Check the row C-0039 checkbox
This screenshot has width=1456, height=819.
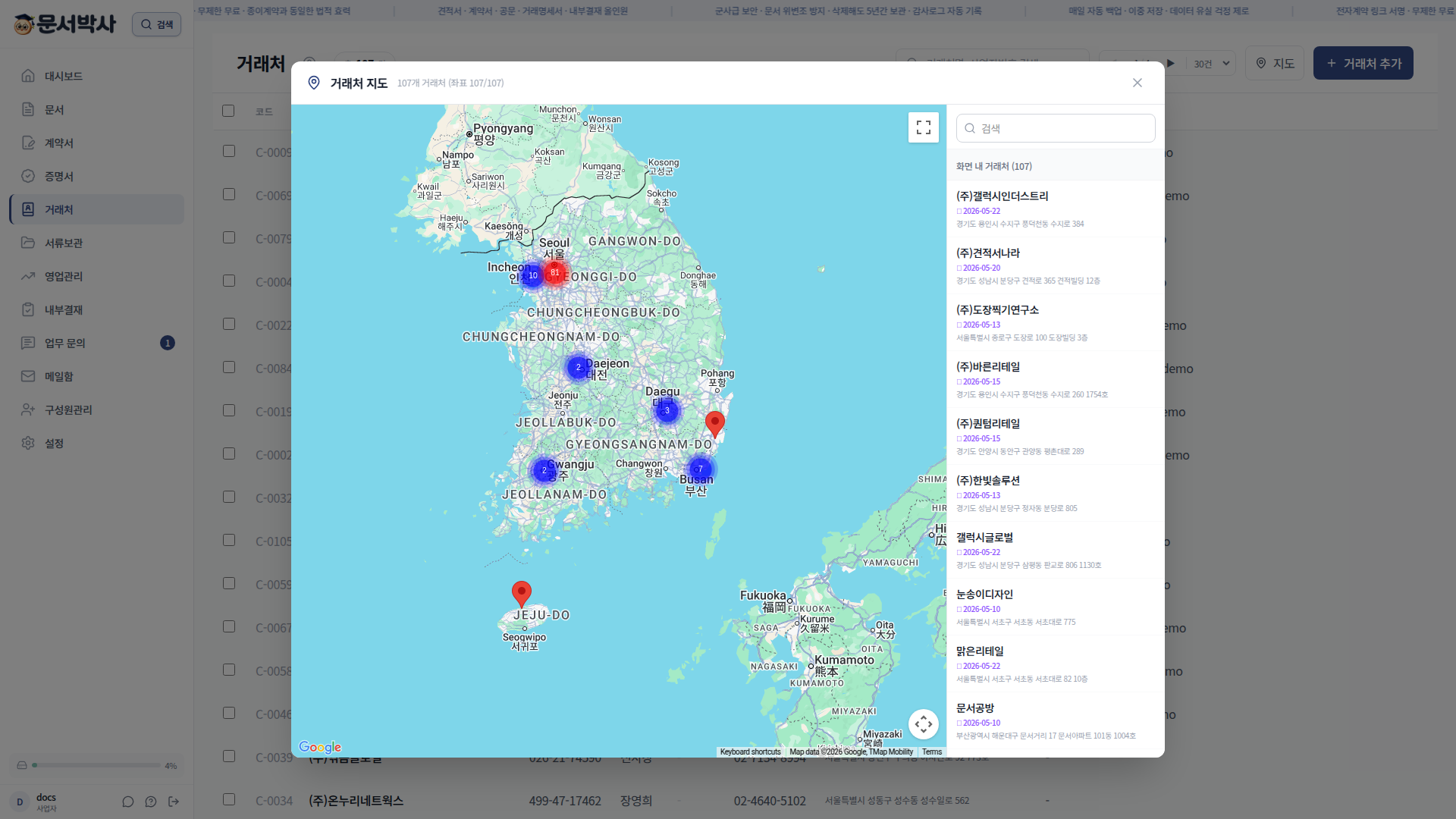(x=229, y=756)
